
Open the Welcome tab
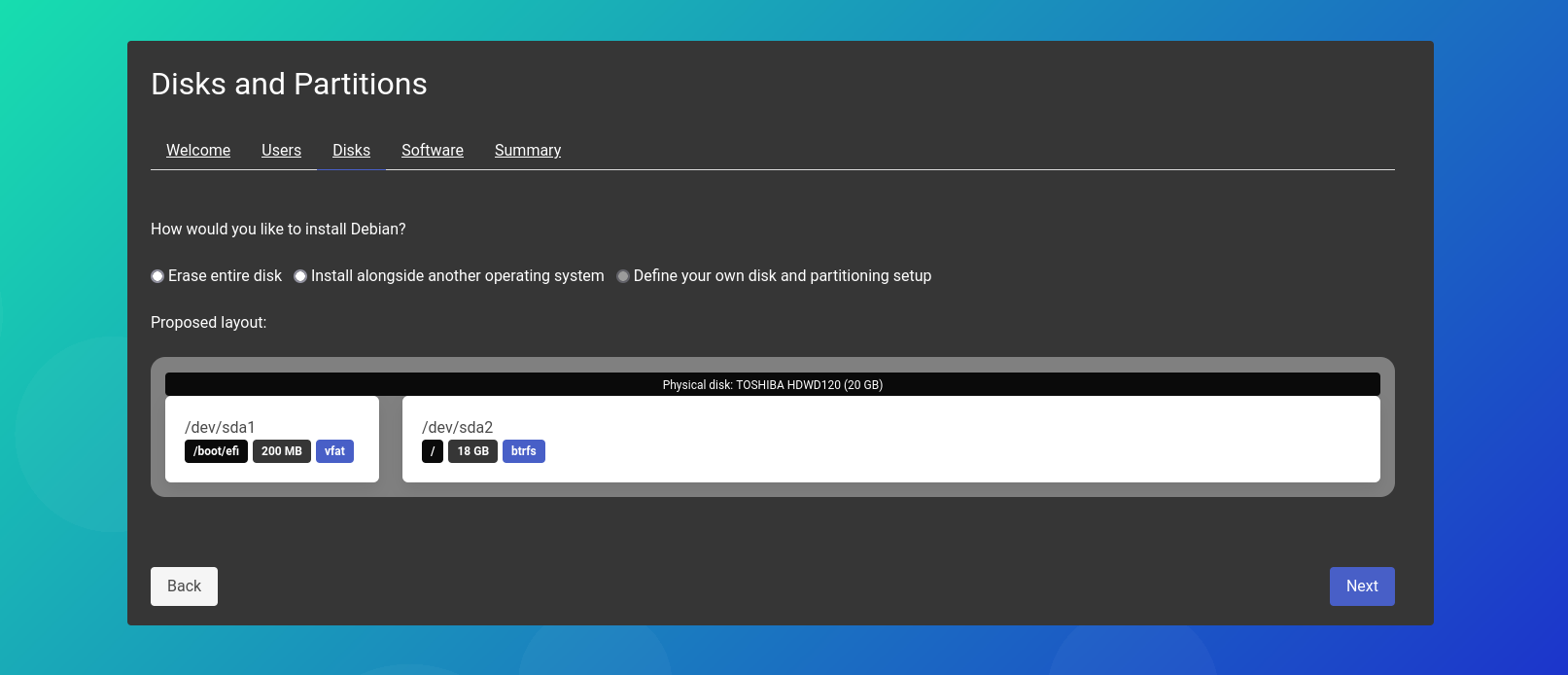[198, 150]
